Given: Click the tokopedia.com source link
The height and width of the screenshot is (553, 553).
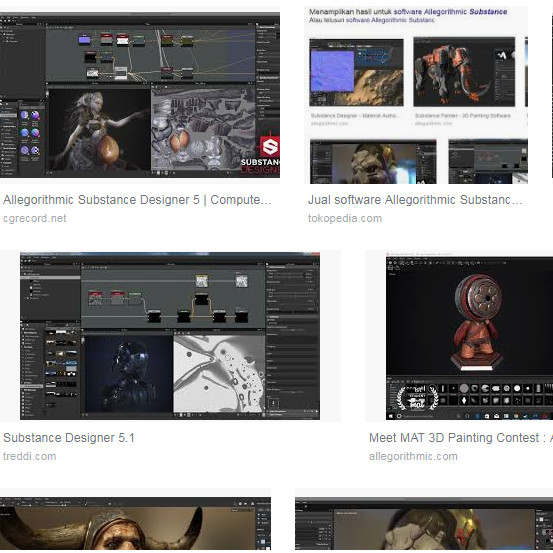Looking at the screenshot, I should [345, 218].
